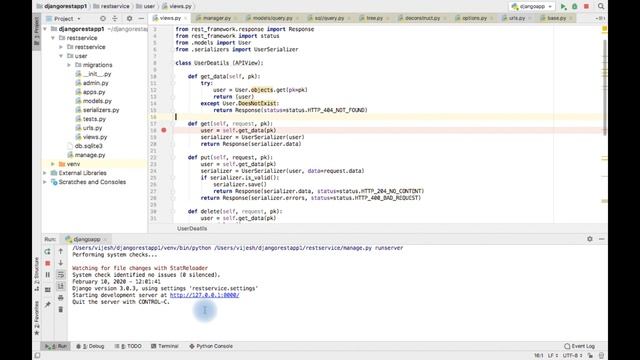Collapse the restservice folder

pyautogui.click(x=53, y=38)
